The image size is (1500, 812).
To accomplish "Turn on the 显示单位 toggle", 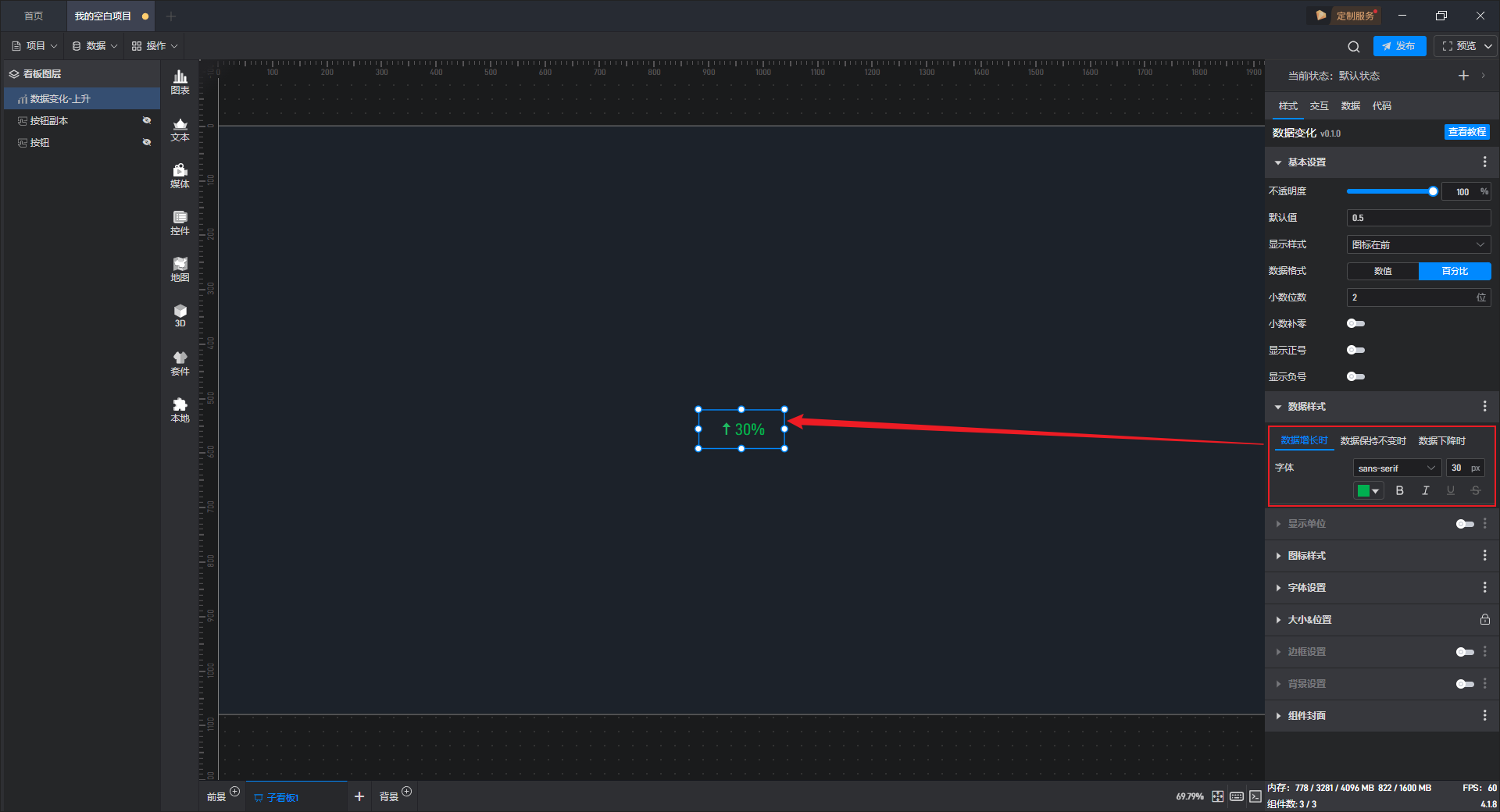I will [x=1465, y=524].
